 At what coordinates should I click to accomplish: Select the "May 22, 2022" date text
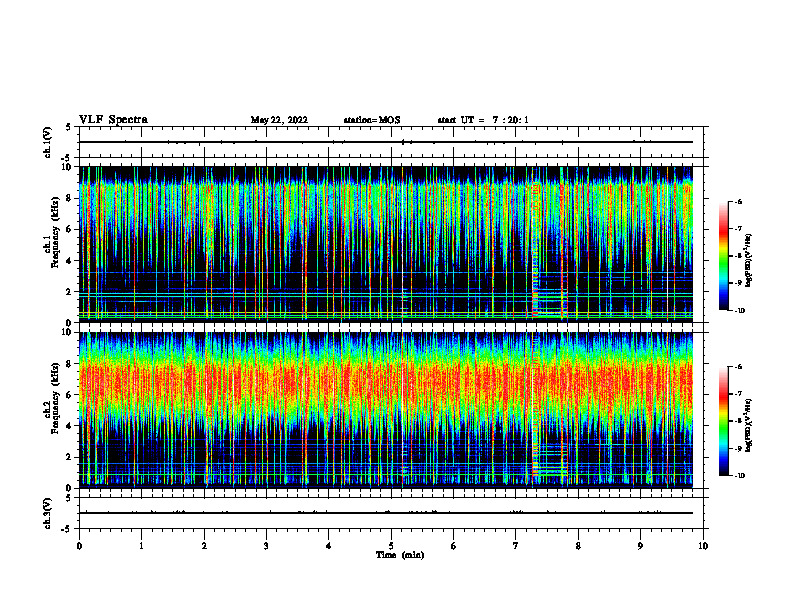[279, 120]
